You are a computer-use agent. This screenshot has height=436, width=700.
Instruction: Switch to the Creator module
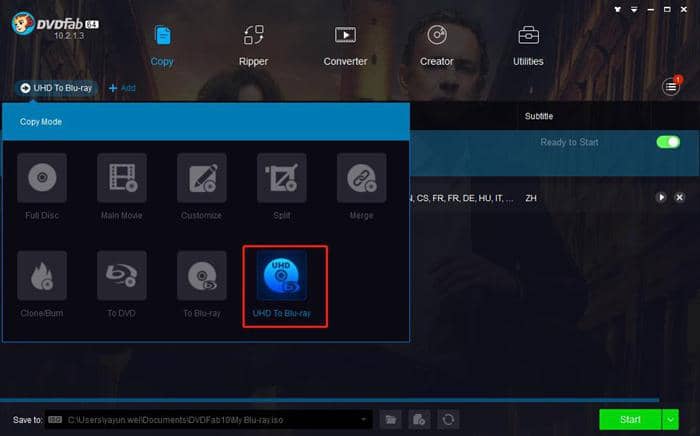point(437,46)
